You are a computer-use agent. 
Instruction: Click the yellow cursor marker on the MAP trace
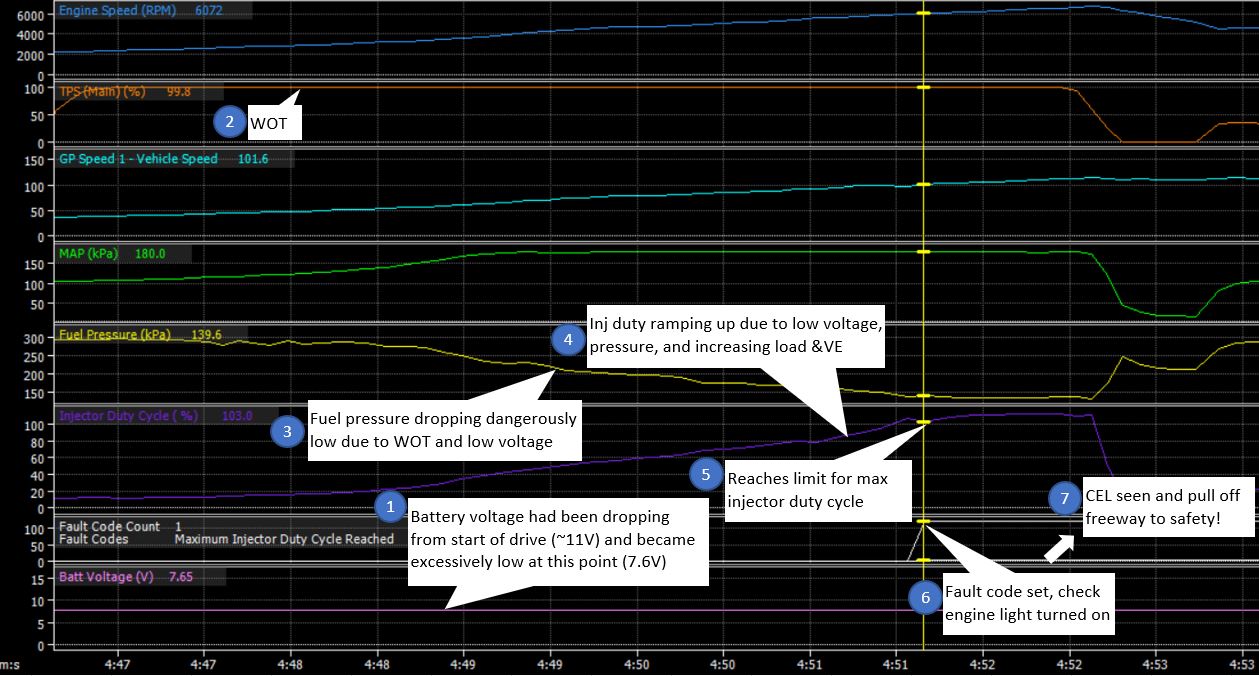point(923,251)
